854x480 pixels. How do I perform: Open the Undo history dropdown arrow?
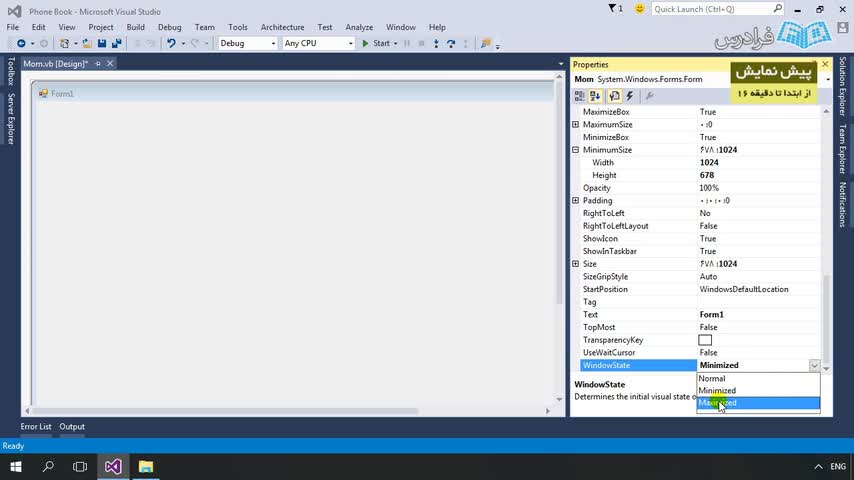[183, 44]
